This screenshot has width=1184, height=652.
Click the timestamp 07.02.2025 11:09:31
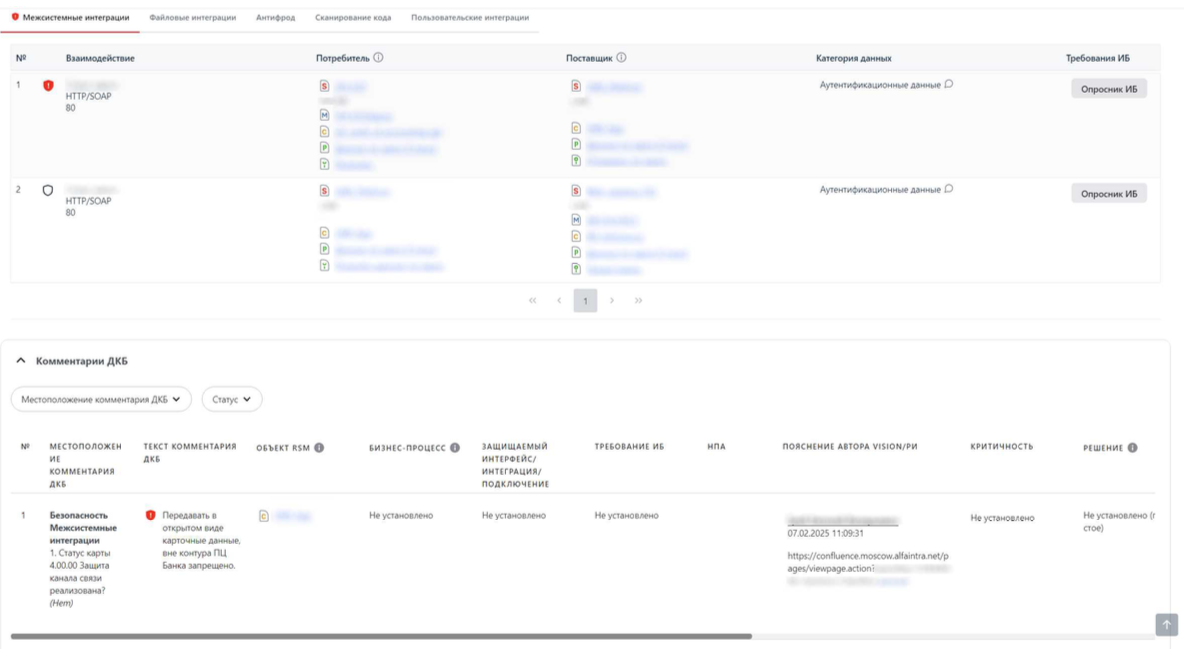pyautogui.click(x=825, y=533)
